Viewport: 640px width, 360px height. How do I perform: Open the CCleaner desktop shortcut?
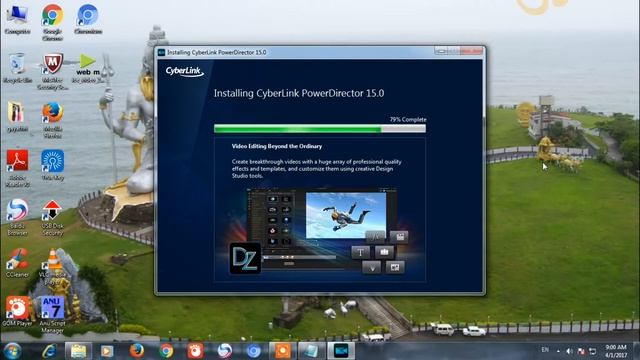(17, 263)
